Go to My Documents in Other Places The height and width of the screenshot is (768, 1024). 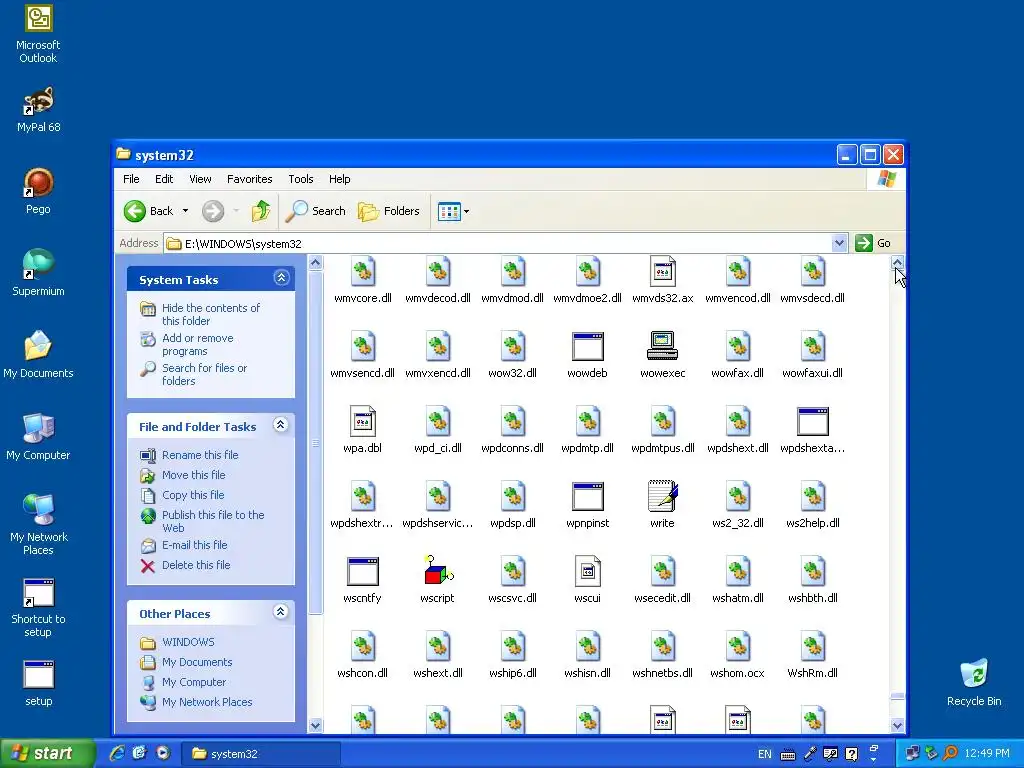tap(197, 662)
